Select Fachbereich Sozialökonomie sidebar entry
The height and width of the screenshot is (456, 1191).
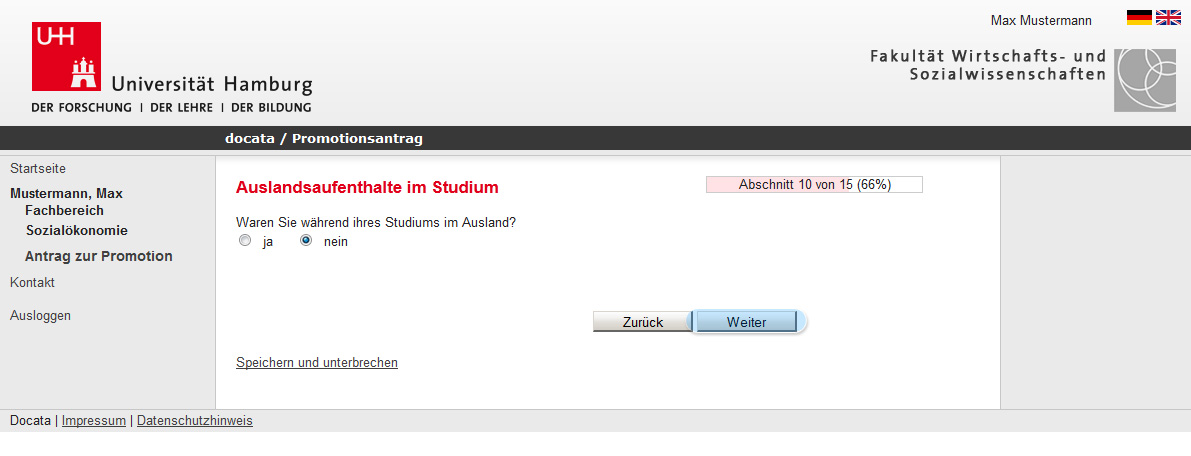point(76,220)
